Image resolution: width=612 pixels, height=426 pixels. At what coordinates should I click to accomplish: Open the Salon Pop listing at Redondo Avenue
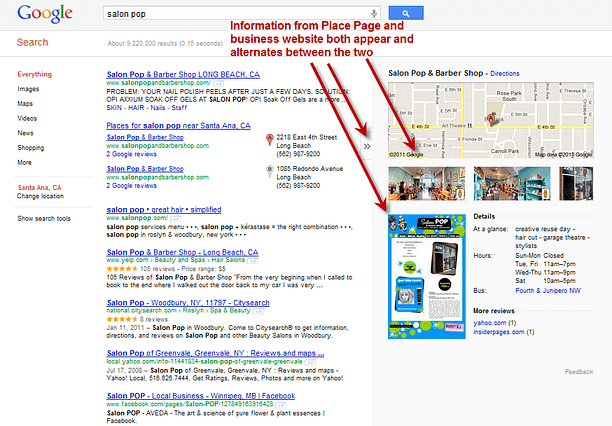[x=145, y=169]
